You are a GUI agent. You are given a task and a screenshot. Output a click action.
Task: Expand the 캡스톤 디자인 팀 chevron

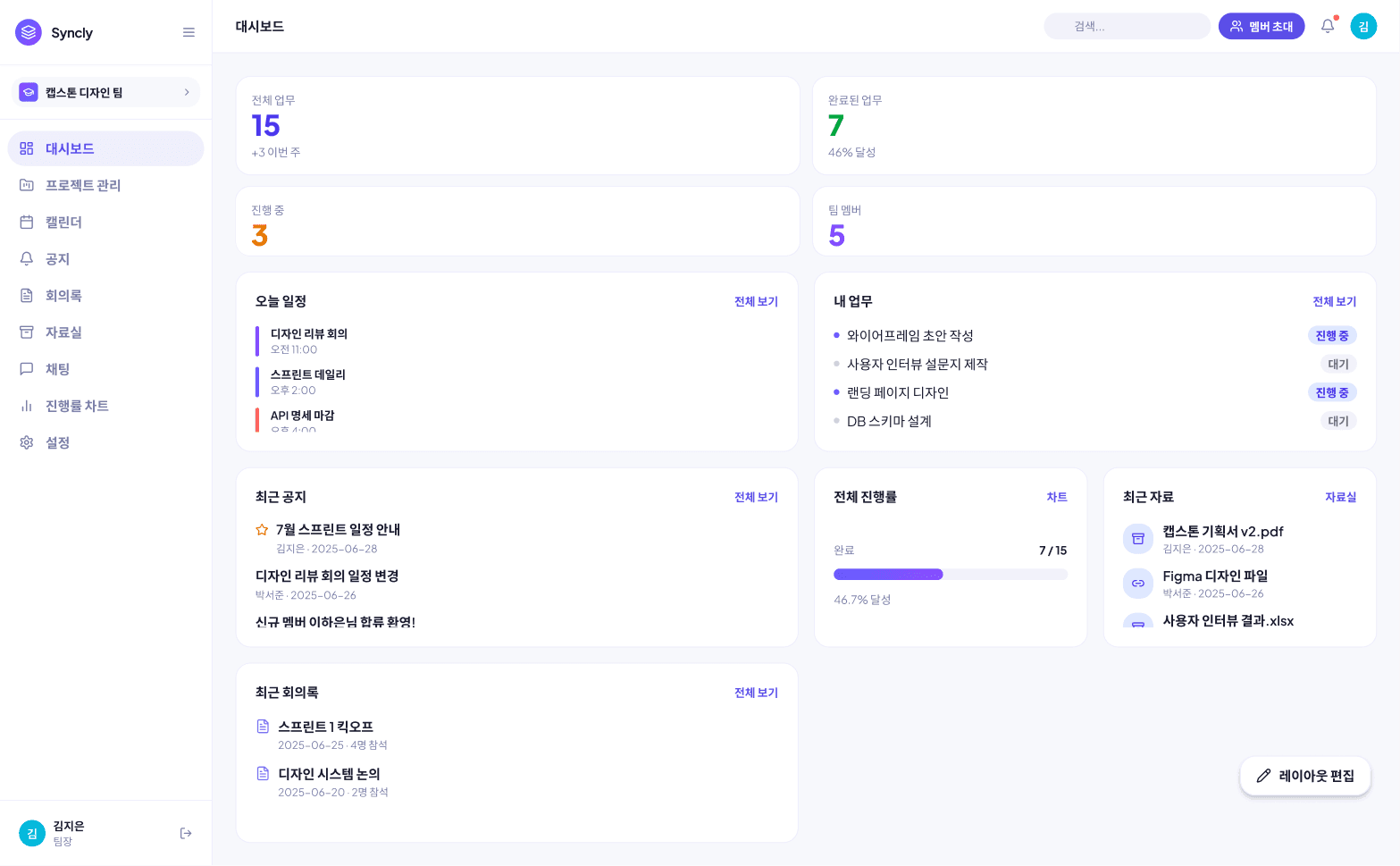coord(187,92)
